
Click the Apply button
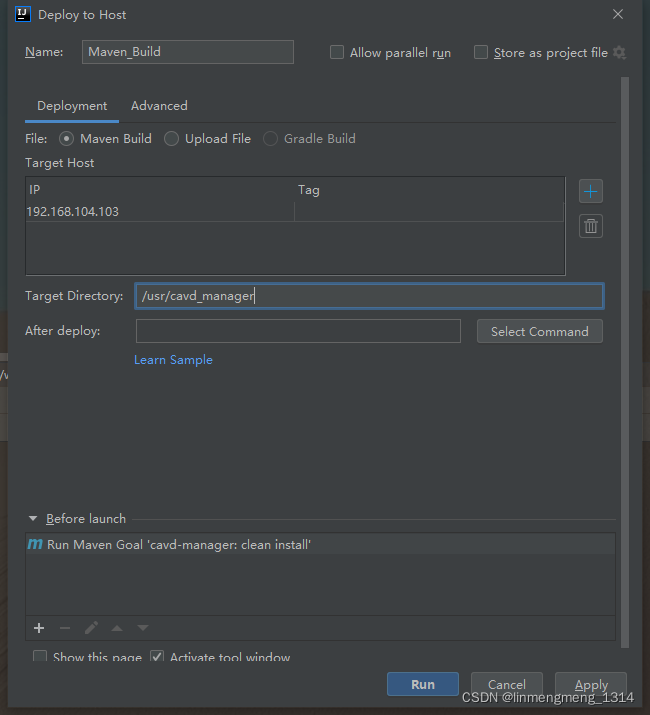(591, 684)
